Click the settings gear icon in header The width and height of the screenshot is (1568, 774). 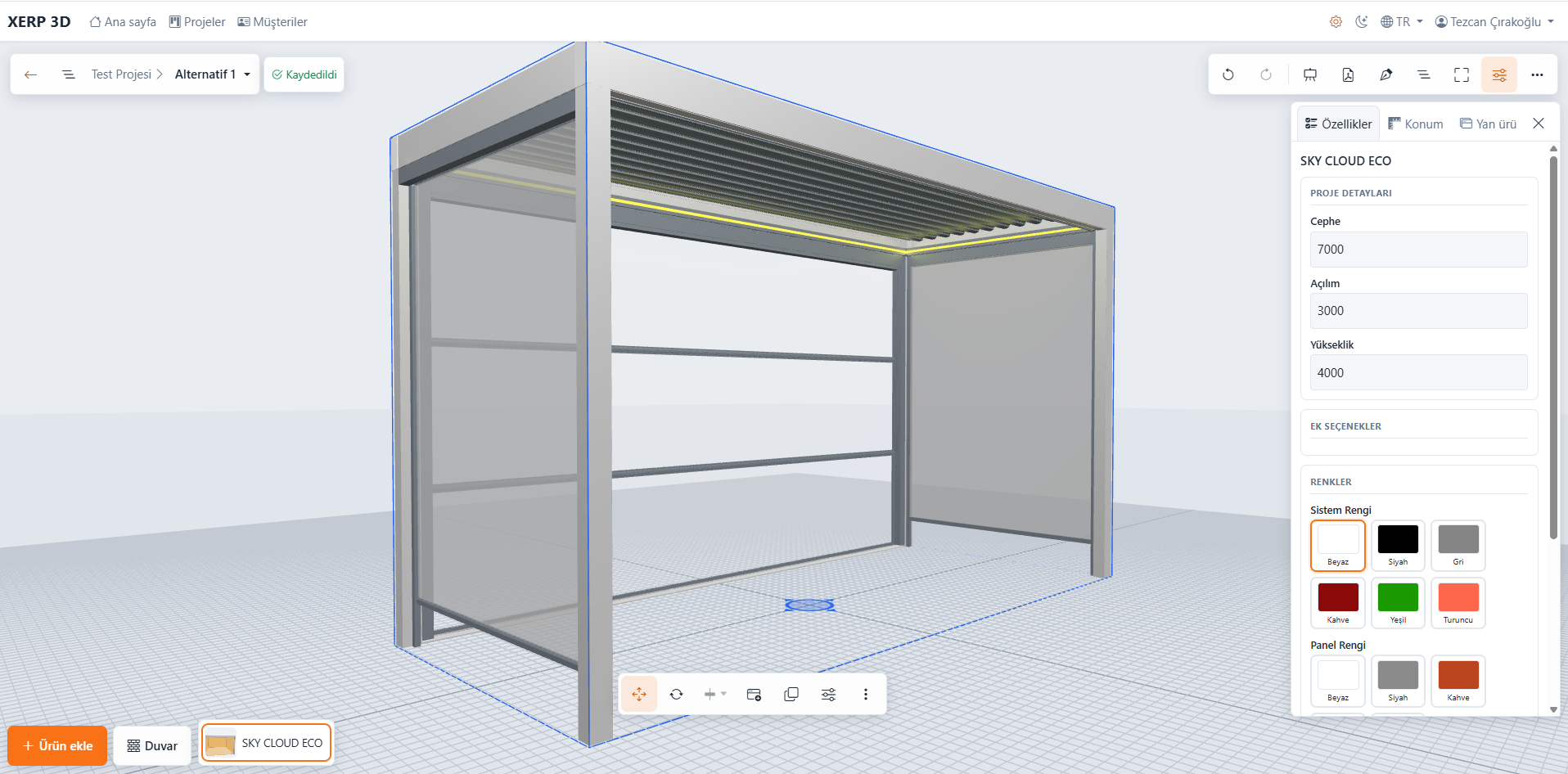point(1336,22)
